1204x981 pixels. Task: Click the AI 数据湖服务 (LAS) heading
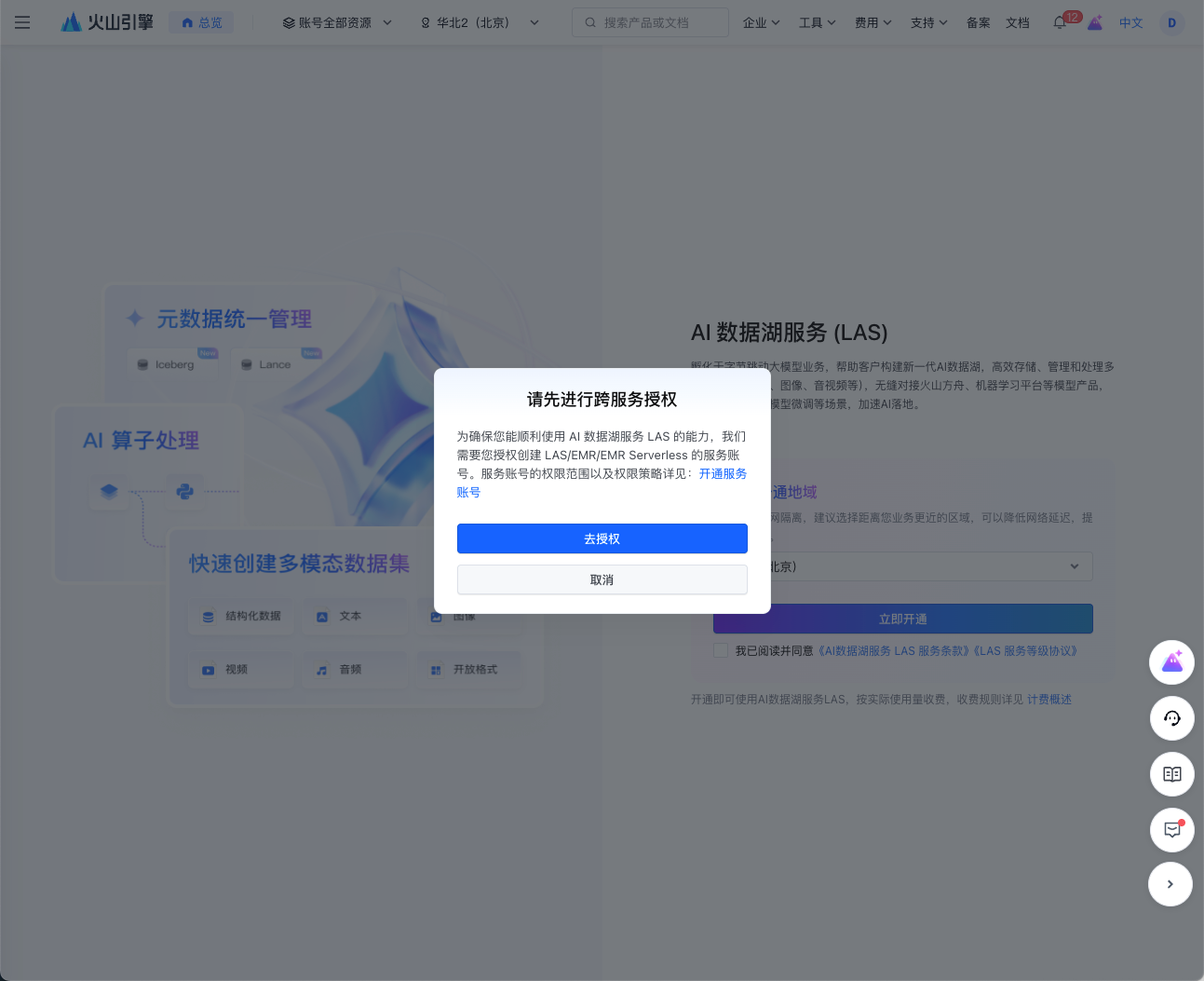[790, 333]
